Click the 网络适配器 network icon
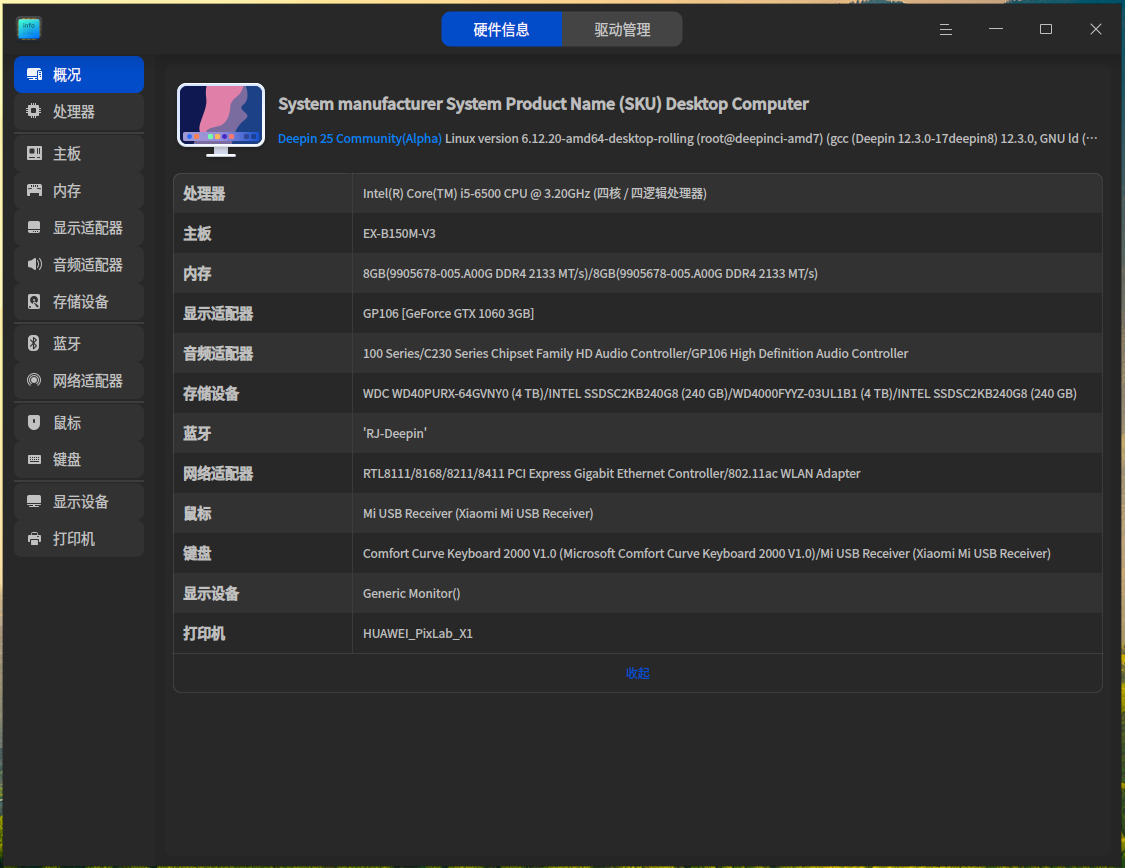 point(34,381)
